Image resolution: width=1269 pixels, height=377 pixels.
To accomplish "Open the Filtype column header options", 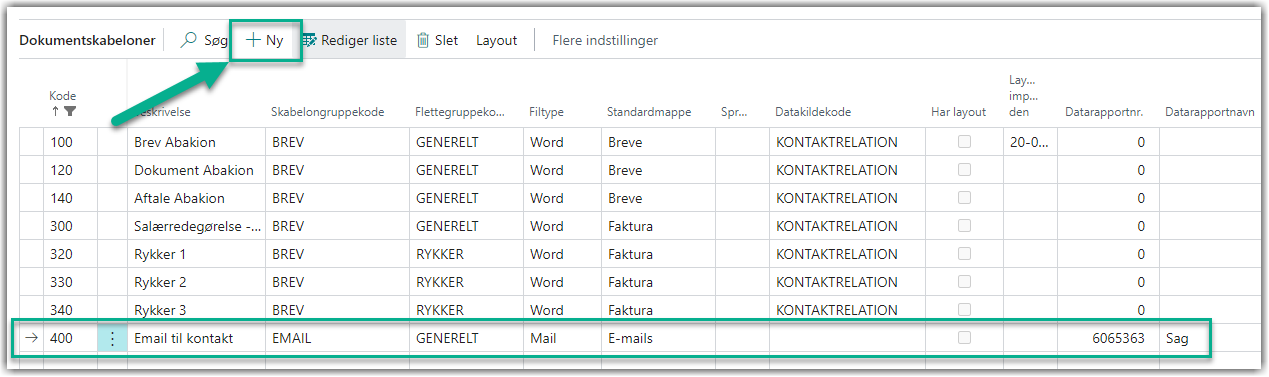I will coord(546,113).
